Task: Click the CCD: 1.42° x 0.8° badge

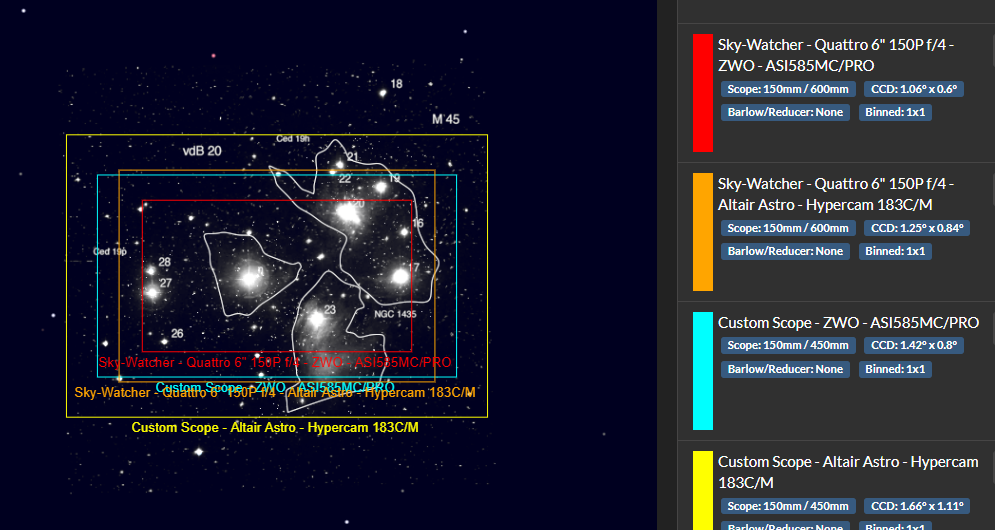Action: tap(914, 345)
